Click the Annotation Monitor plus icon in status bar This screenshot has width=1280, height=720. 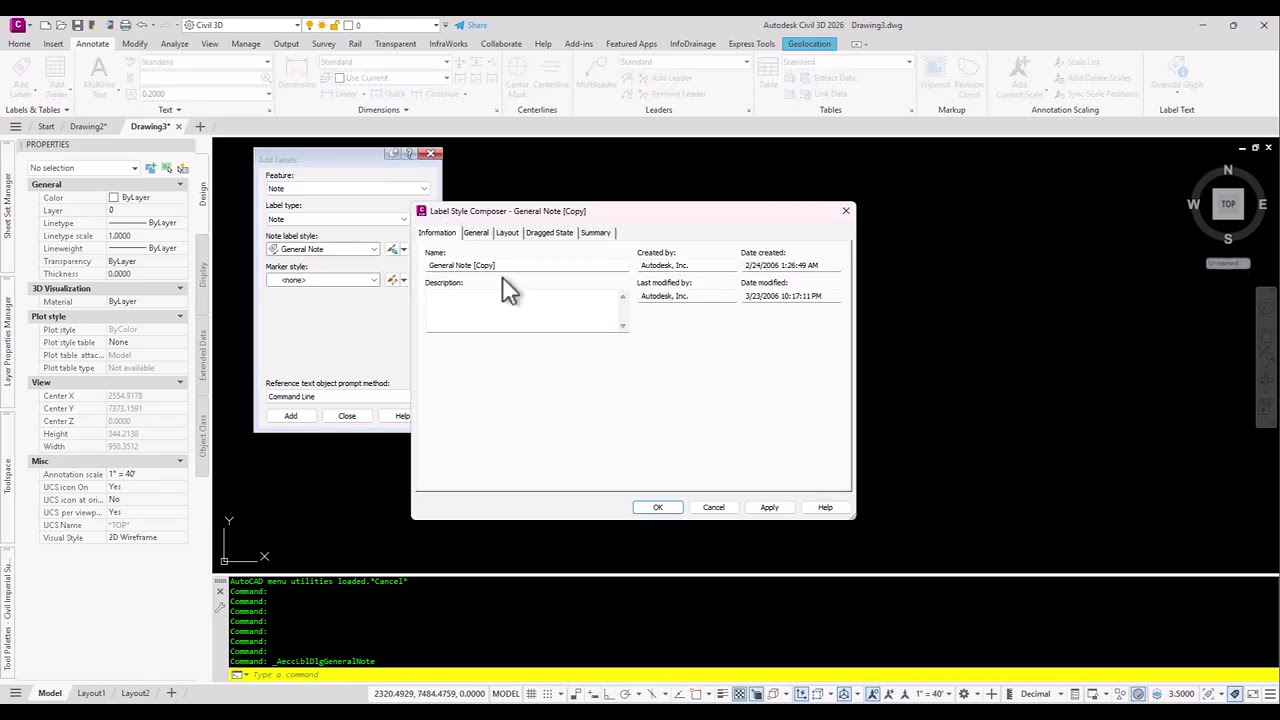(991, 694)
